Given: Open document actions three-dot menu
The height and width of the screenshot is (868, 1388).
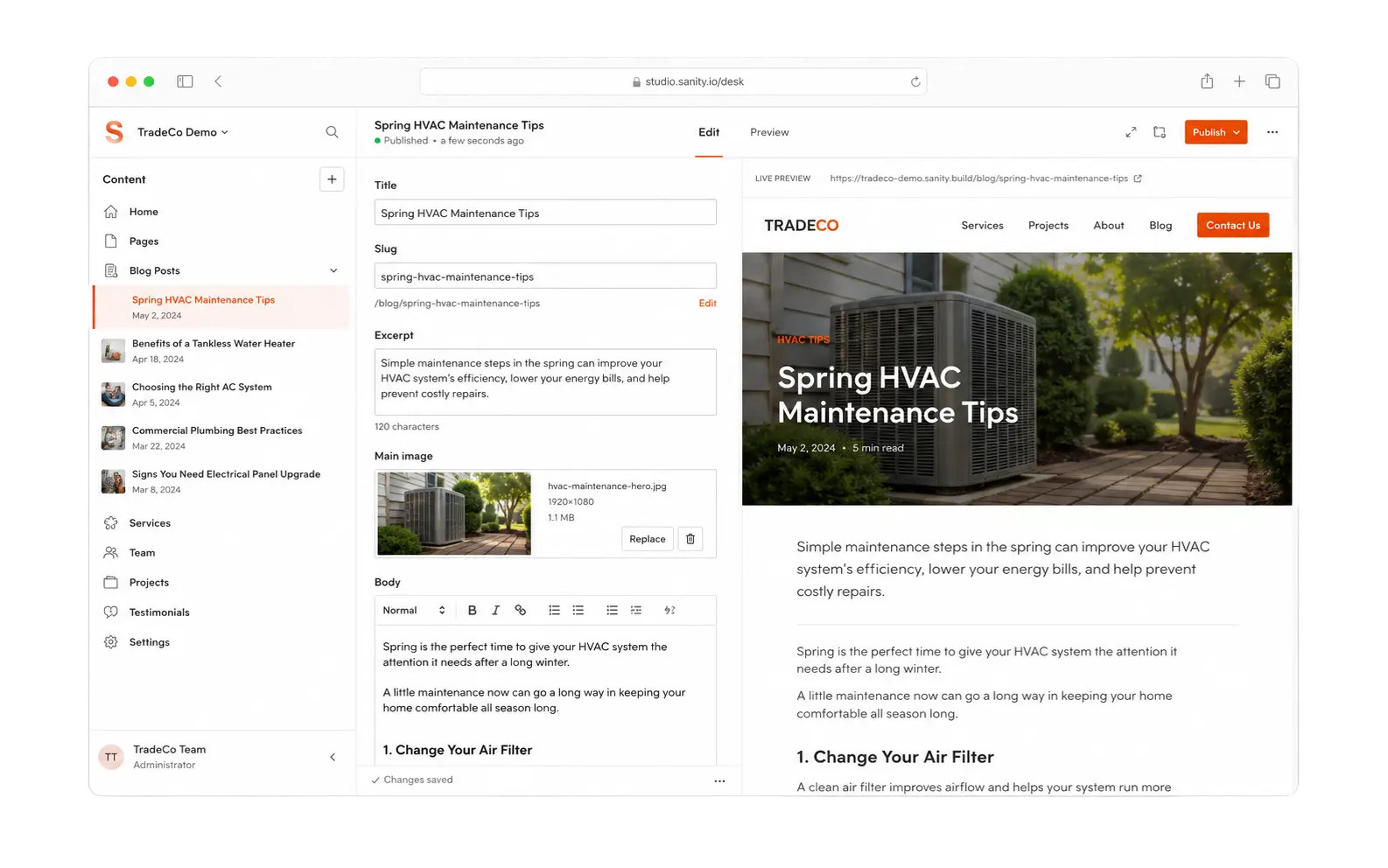Looking at the screenshot, I should click(x=1272, y=132).
